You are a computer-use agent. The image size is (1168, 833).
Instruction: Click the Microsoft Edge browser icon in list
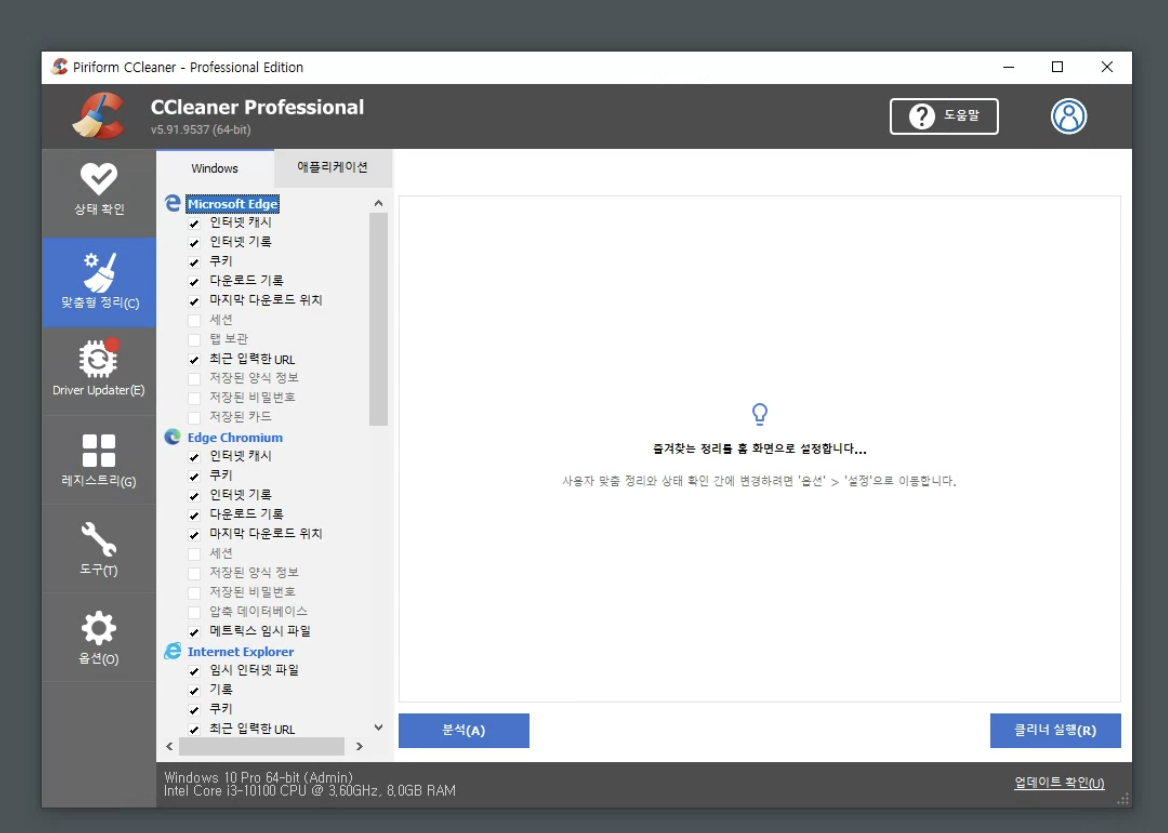pos(173,203)
